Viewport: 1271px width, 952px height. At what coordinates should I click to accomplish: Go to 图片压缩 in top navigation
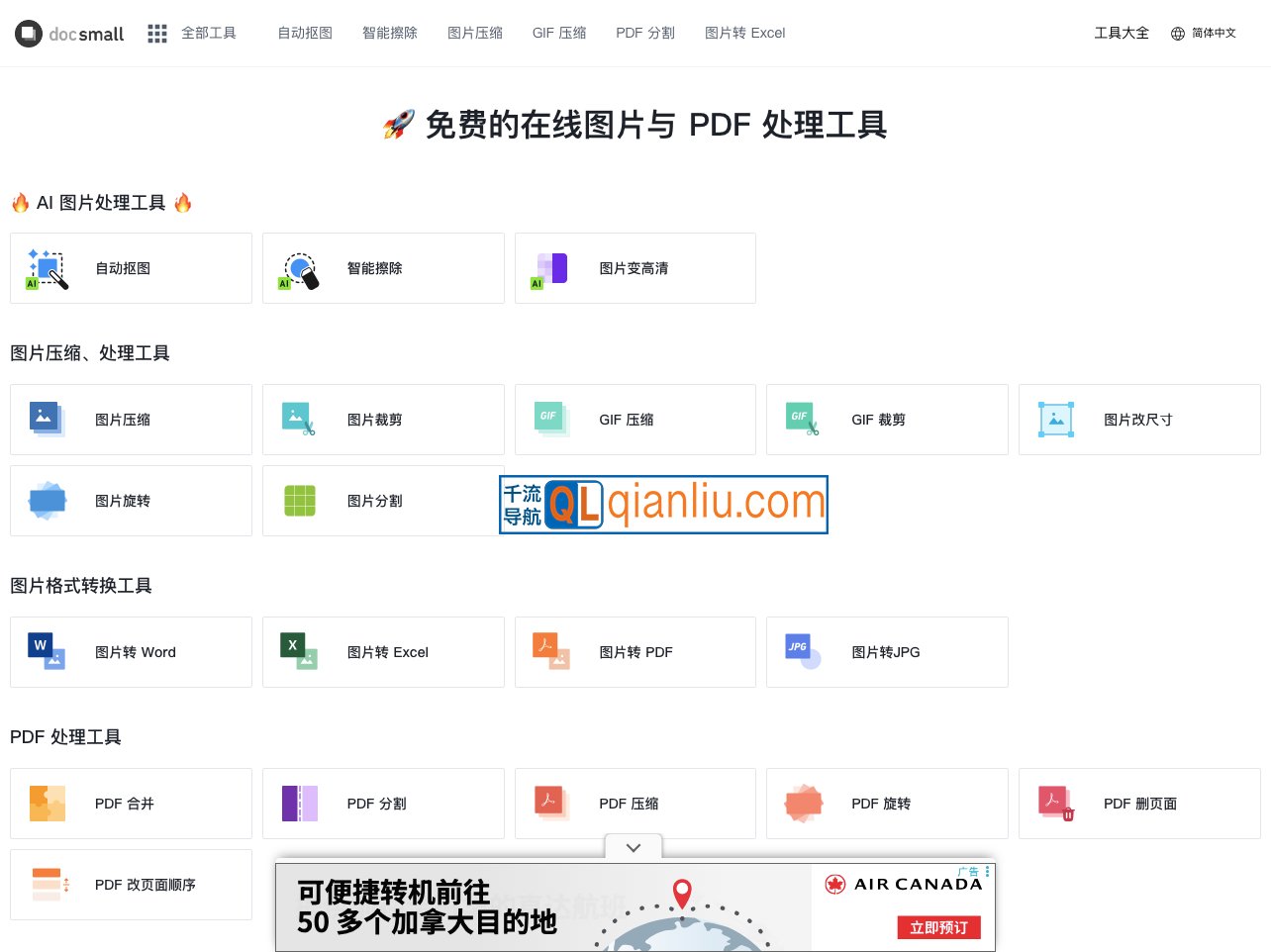pos(475,34)
